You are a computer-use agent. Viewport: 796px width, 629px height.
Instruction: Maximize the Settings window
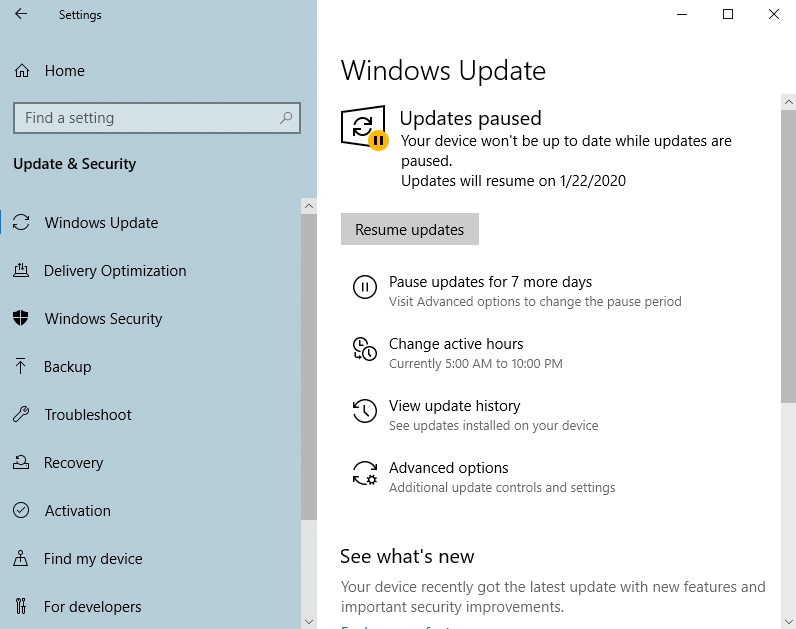pos(728,14)
